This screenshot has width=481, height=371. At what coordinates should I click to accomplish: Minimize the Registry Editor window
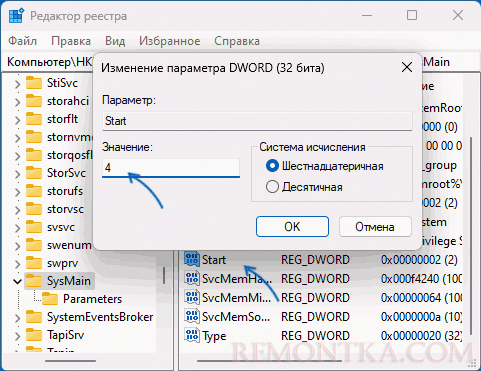tap(367, 15)
